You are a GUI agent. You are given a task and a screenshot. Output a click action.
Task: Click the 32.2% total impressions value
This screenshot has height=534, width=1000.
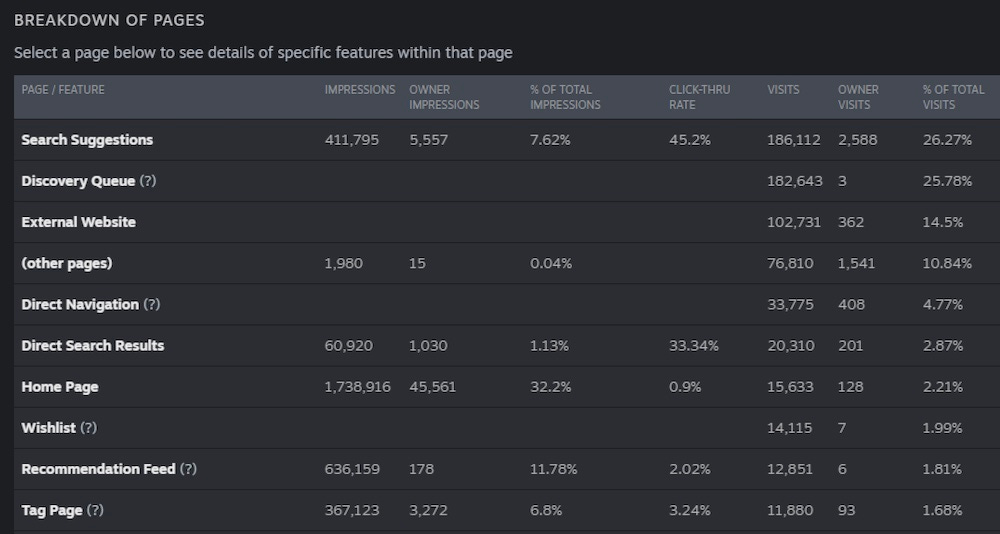(x=550, y=387)
